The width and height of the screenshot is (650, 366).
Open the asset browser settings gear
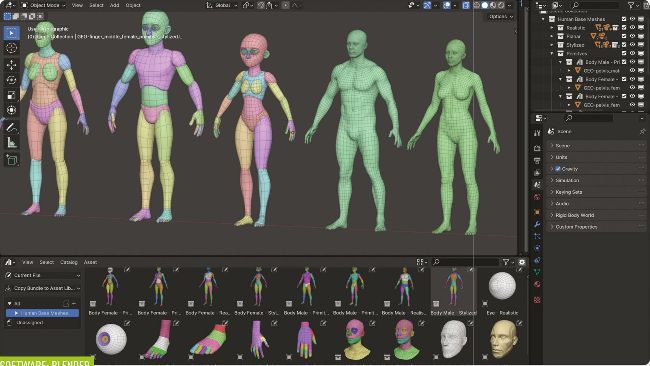click(x=522, y=262)
